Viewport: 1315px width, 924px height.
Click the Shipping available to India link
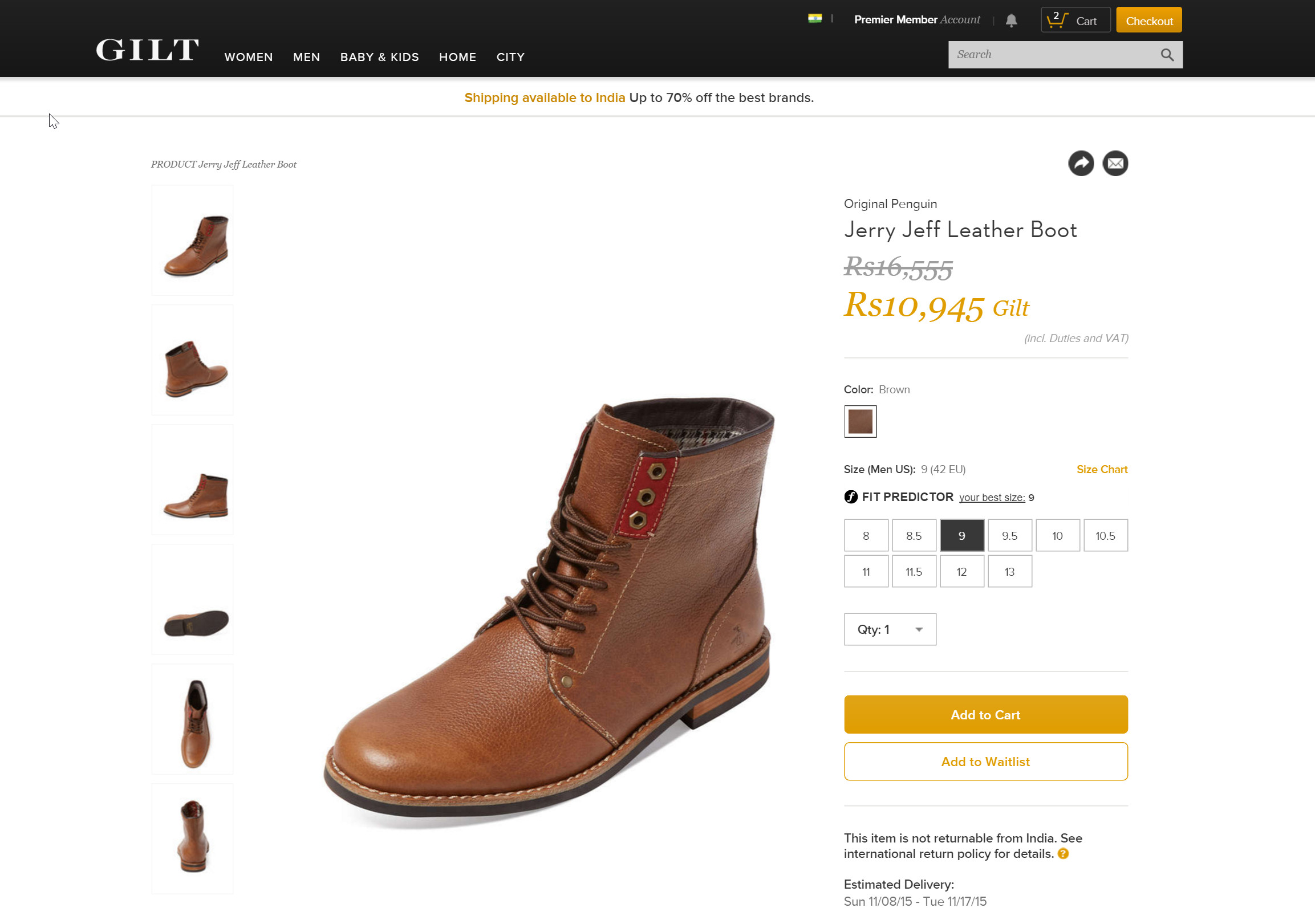coord(544,97)
